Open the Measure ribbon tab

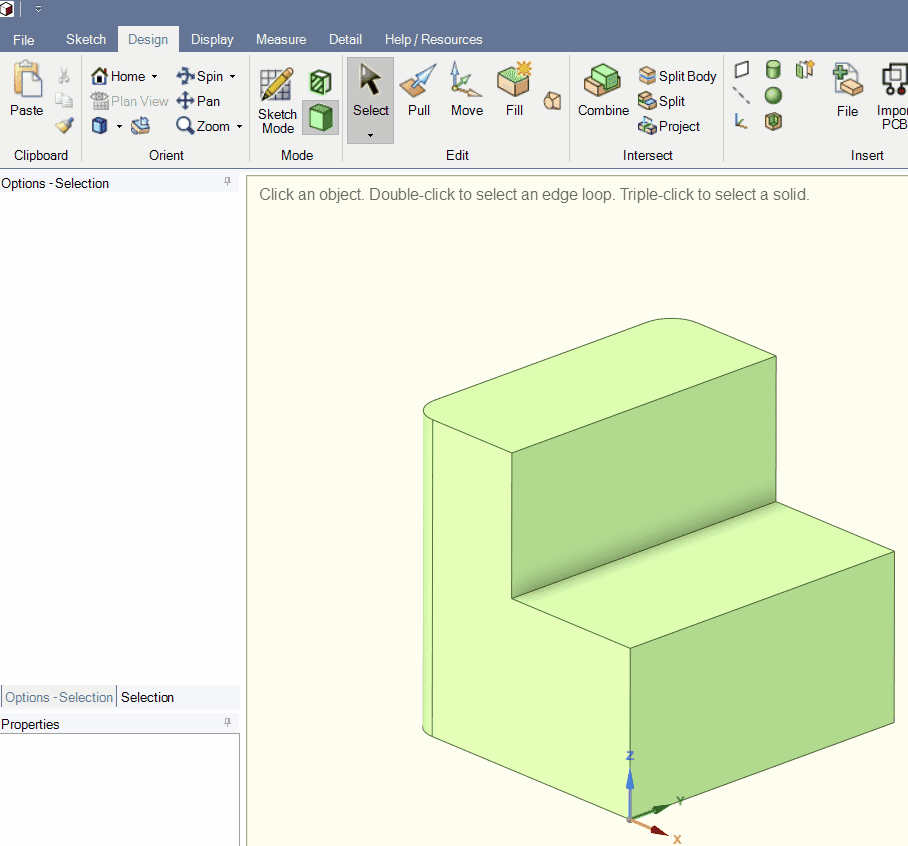pos(281,39)
